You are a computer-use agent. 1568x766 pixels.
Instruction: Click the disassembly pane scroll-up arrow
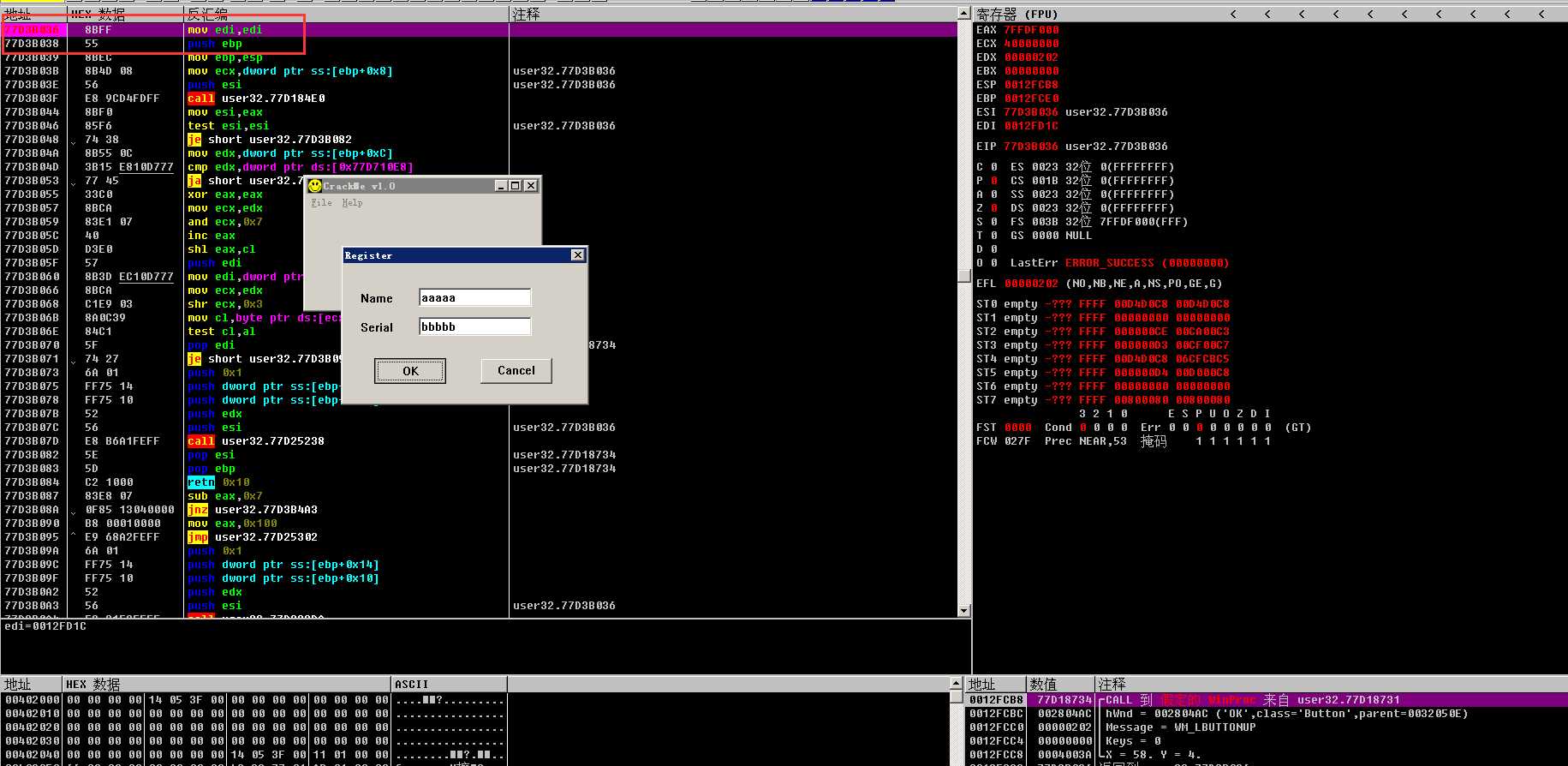coord(964,15)
